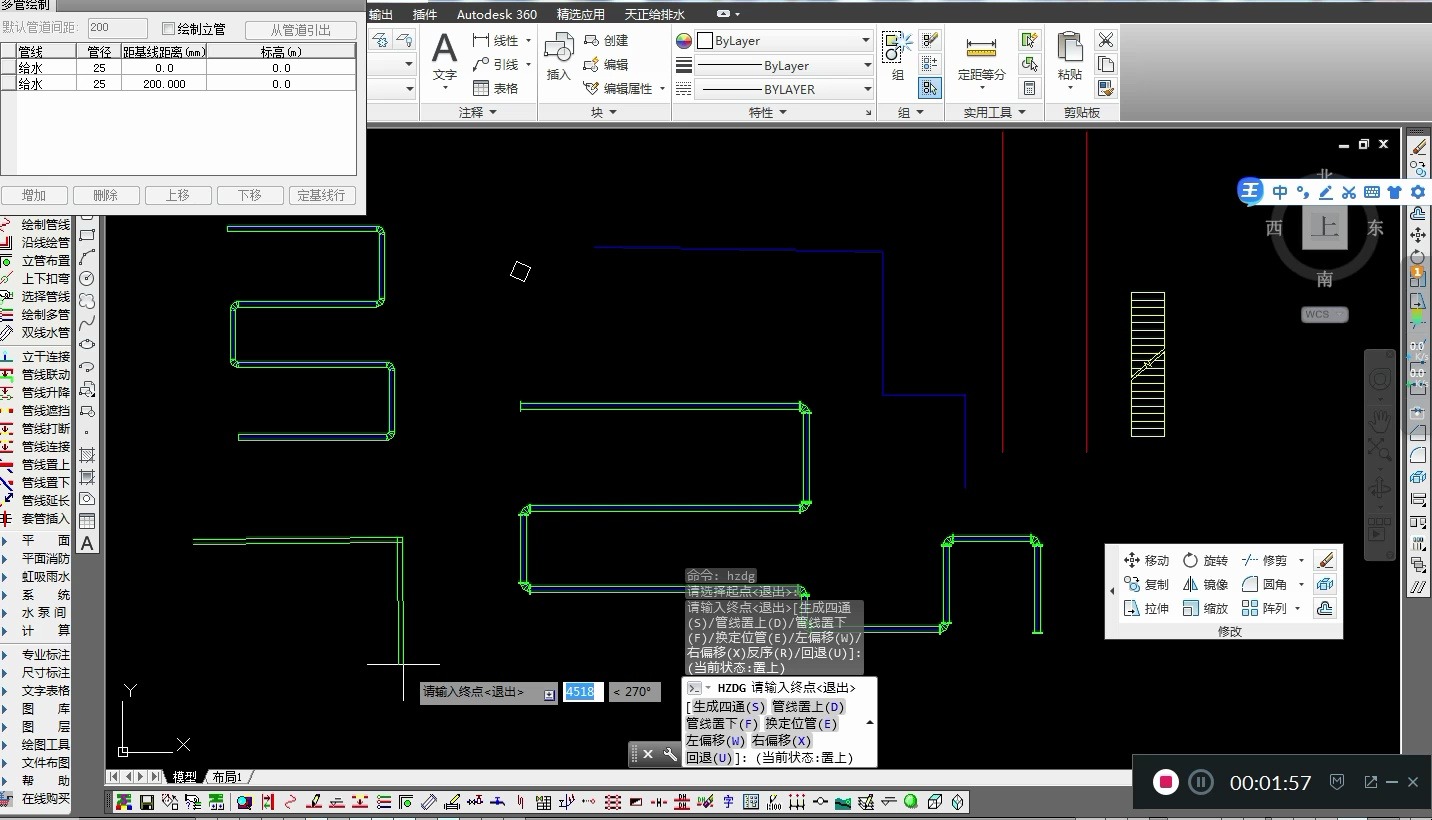
Task: Open the 插件 ribbon tab
Action: [x=425, y=14]
